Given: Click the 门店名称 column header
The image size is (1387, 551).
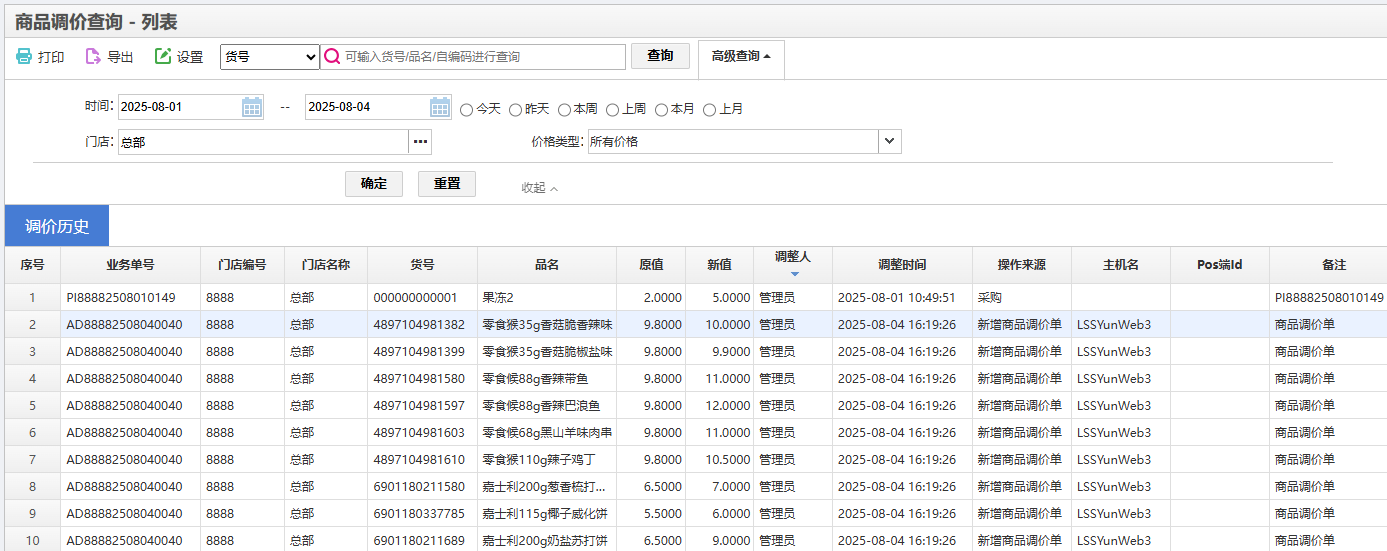Looking at the screenshot, I should 326,265.
